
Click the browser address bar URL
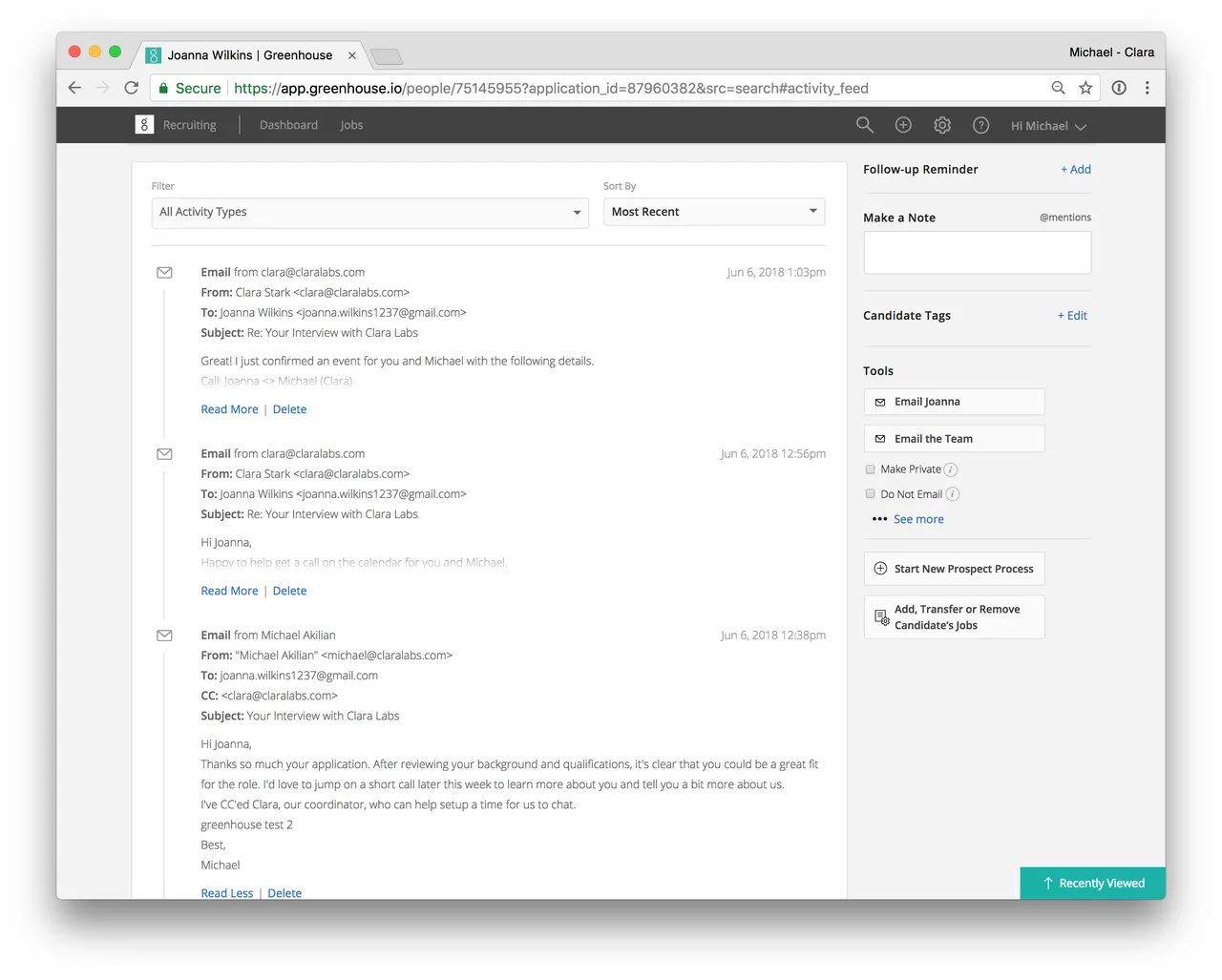[551, 88]
